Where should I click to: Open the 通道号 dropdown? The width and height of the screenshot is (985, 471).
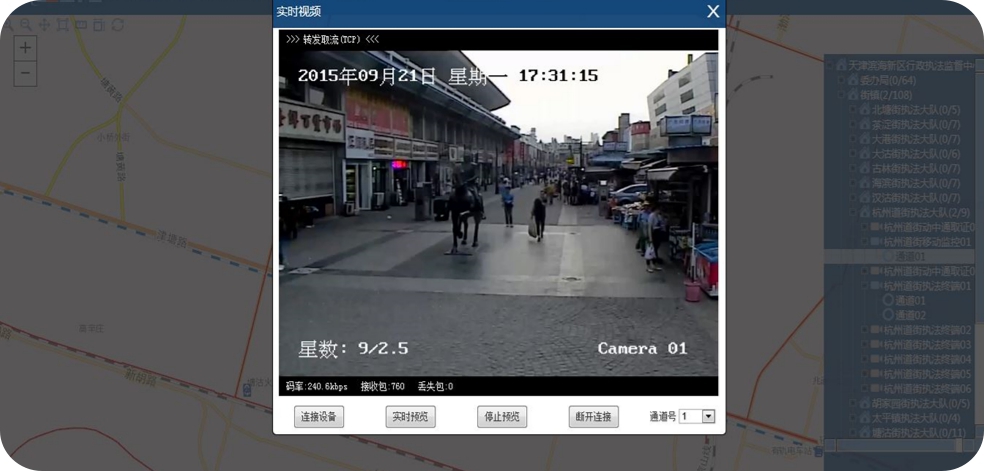click(708, 416)
